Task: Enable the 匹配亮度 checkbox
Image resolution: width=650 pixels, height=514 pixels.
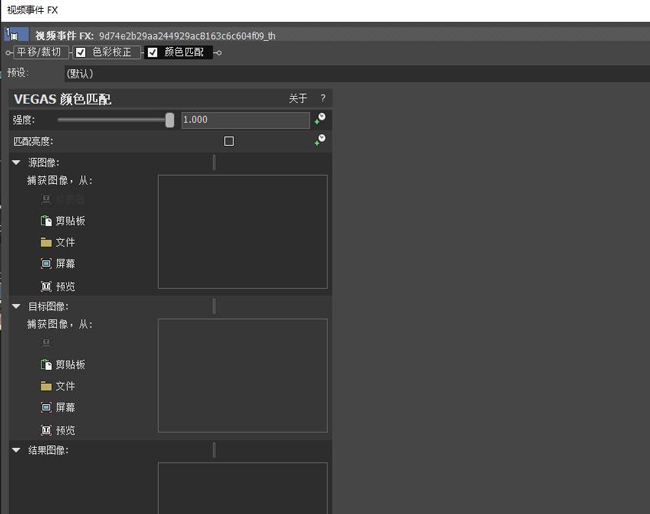Action: [229, 141]
